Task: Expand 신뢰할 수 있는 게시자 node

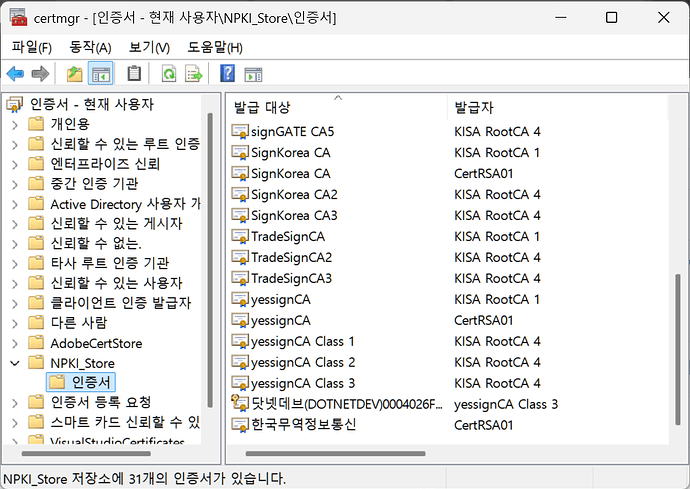Action: (15, 224)
